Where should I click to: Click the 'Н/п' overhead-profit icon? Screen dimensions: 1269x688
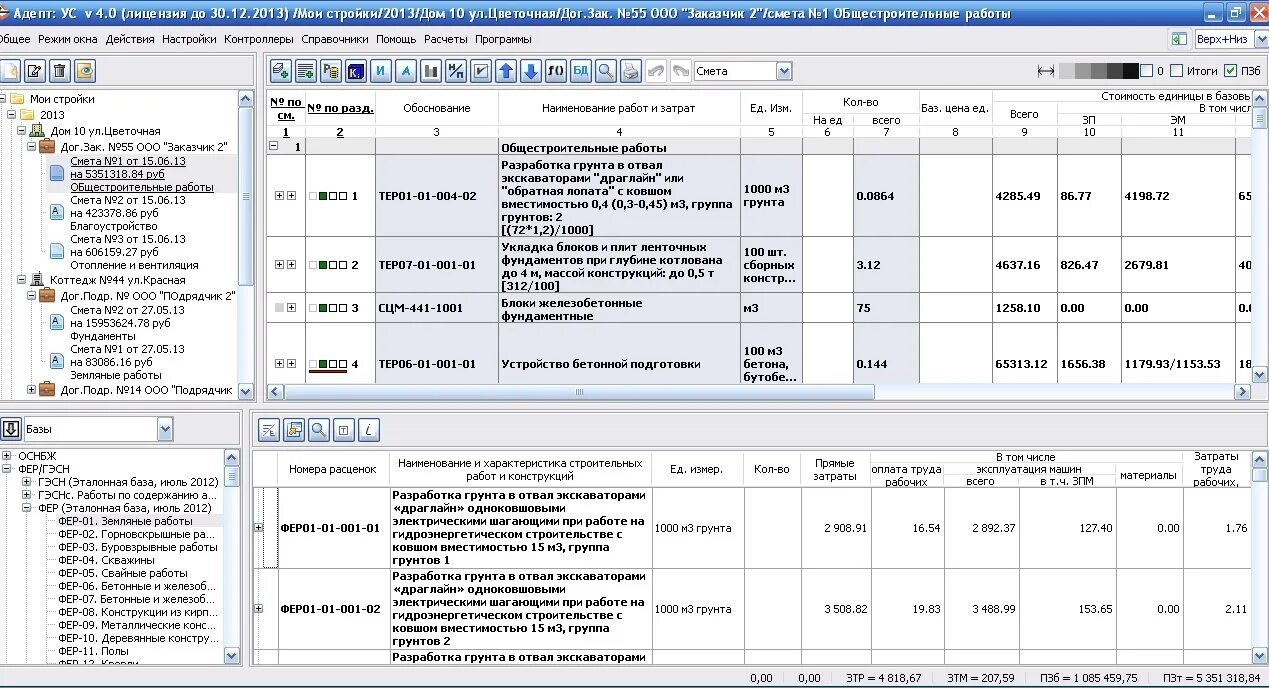[x=456, y=71]
